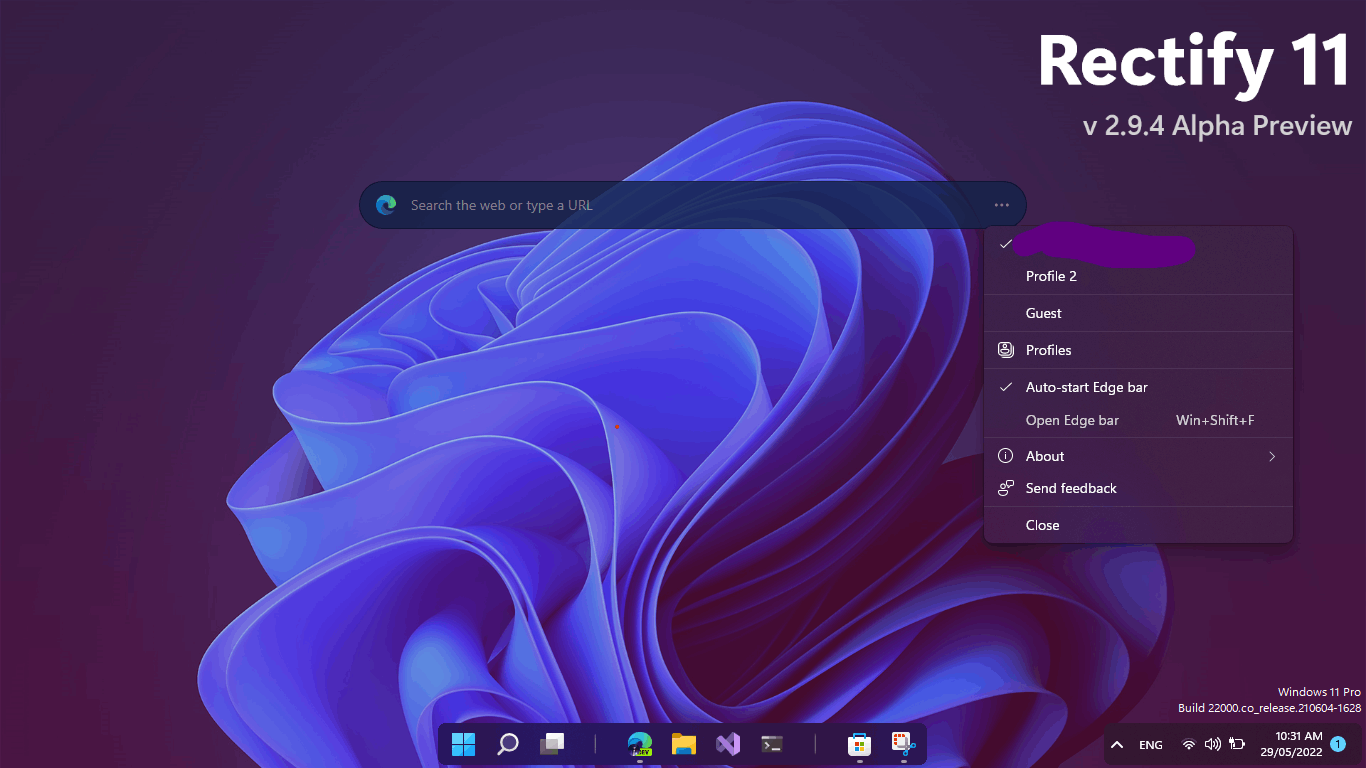Choose Open Edge bar menu entry

pos(1138,420)
